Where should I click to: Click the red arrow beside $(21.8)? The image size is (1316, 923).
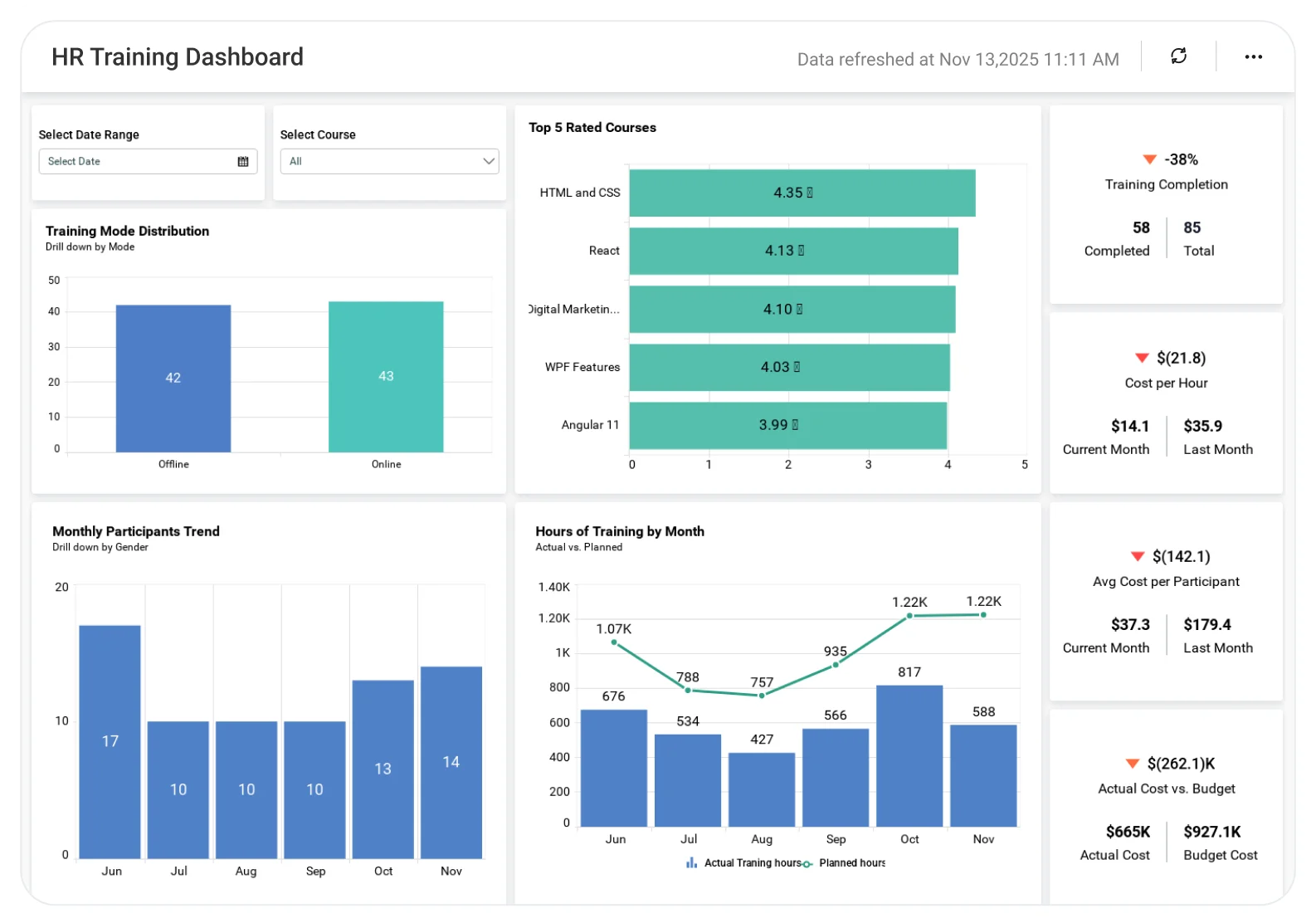tap(1142, 358)
